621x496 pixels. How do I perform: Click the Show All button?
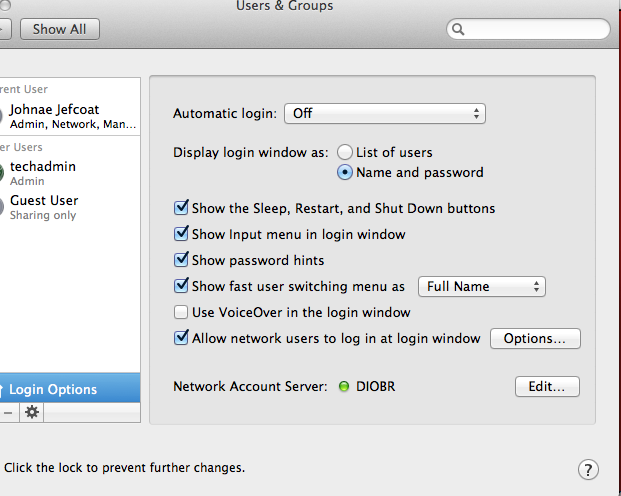[x=59, y=29]
